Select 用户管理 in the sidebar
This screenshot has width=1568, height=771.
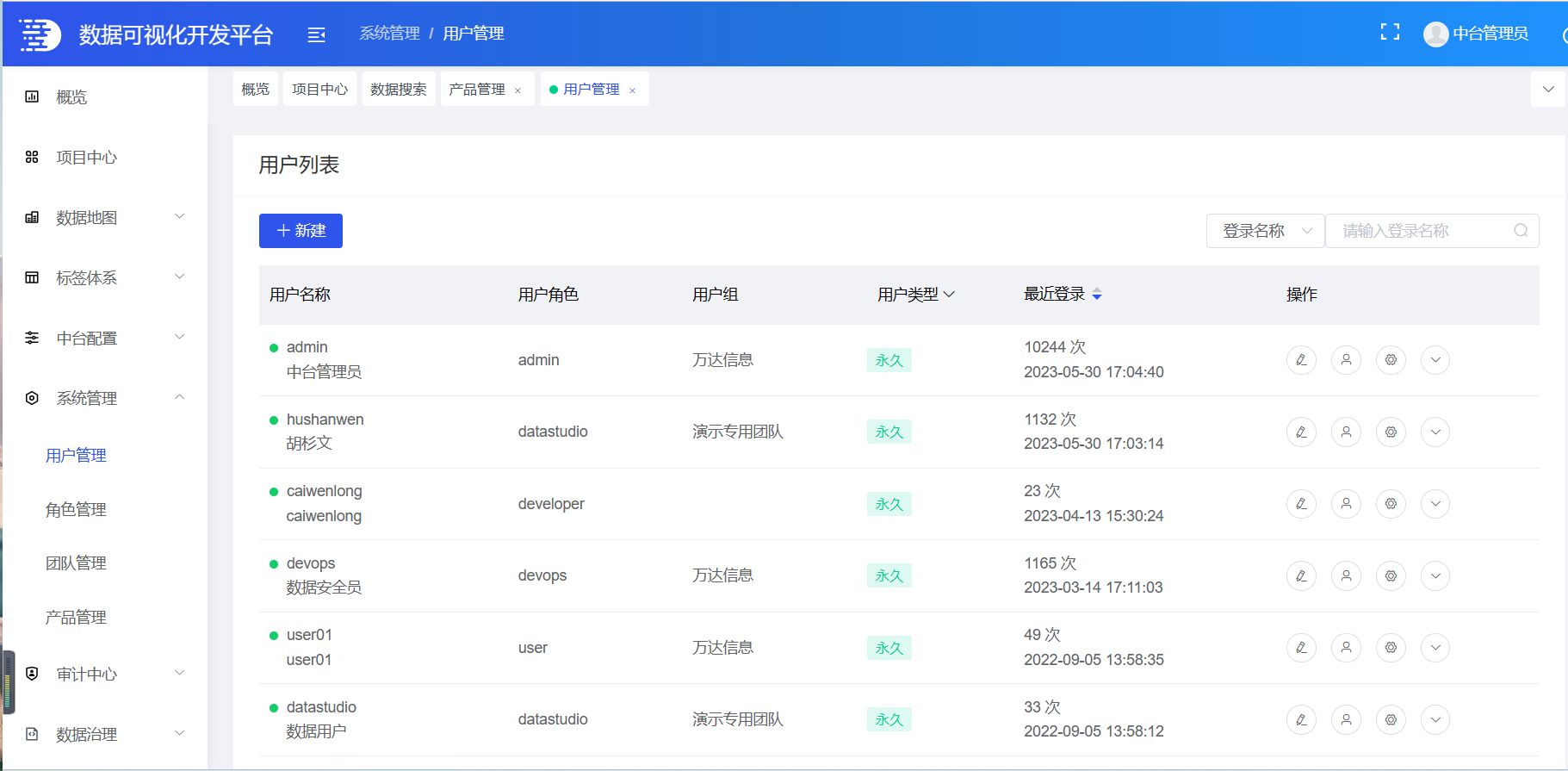(x=76, y=456)
